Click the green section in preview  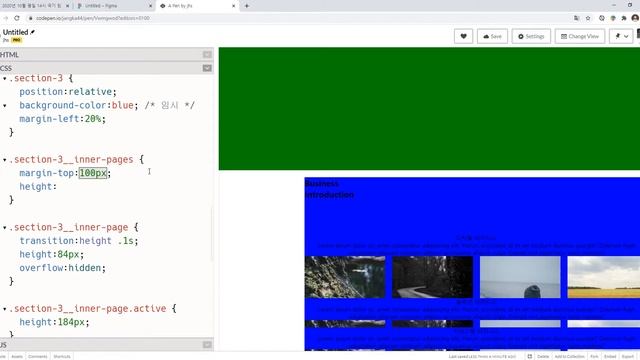coord(429,109)
